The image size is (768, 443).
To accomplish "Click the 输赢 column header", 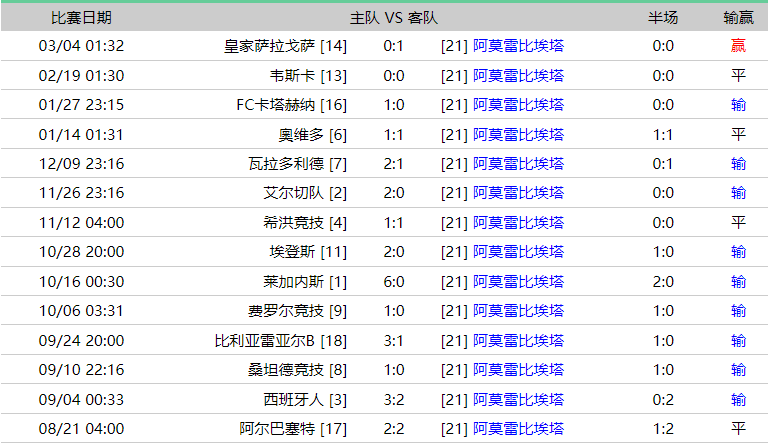I will (738, 18).
